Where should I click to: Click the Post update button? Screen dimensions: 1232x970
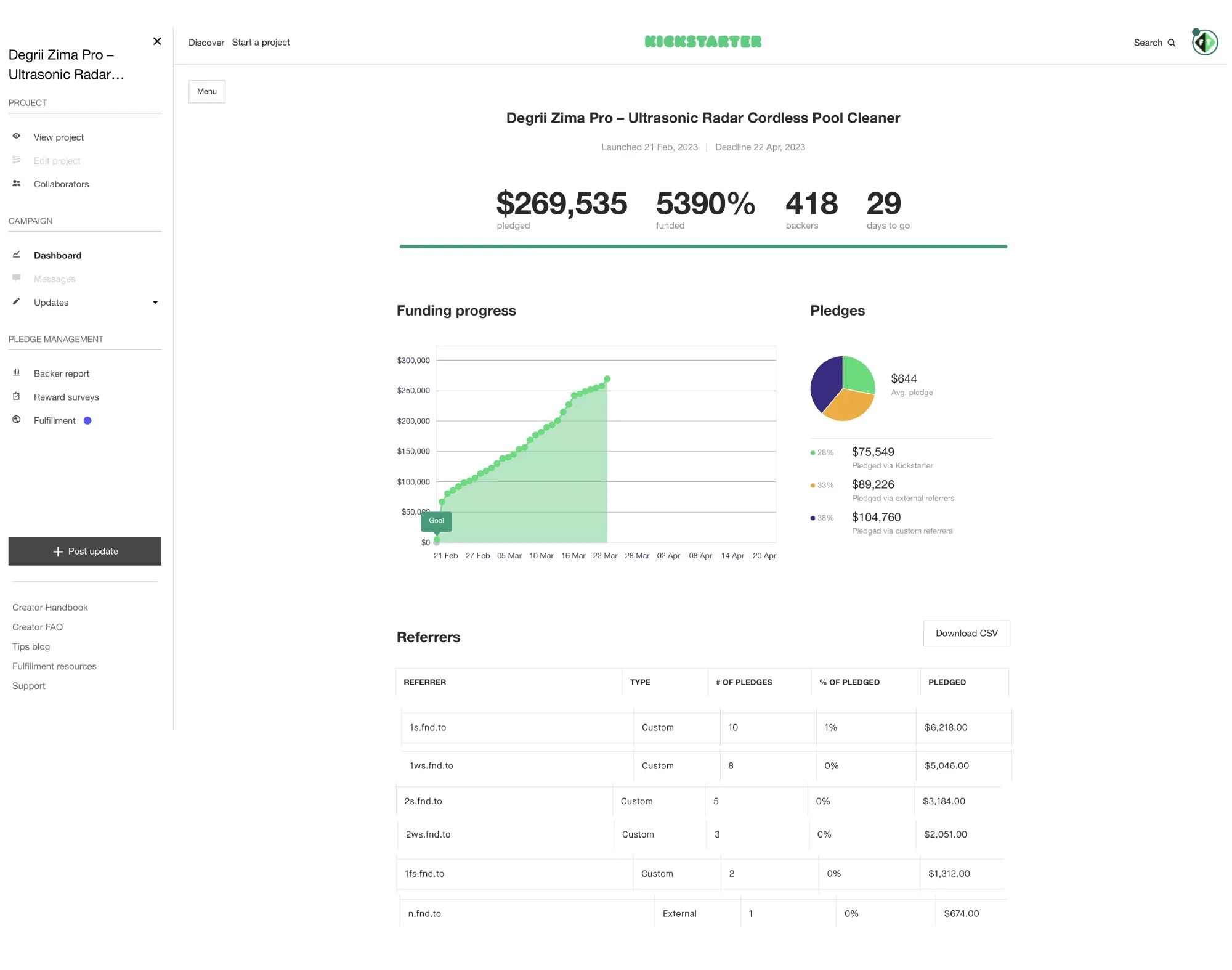(84, 552)
